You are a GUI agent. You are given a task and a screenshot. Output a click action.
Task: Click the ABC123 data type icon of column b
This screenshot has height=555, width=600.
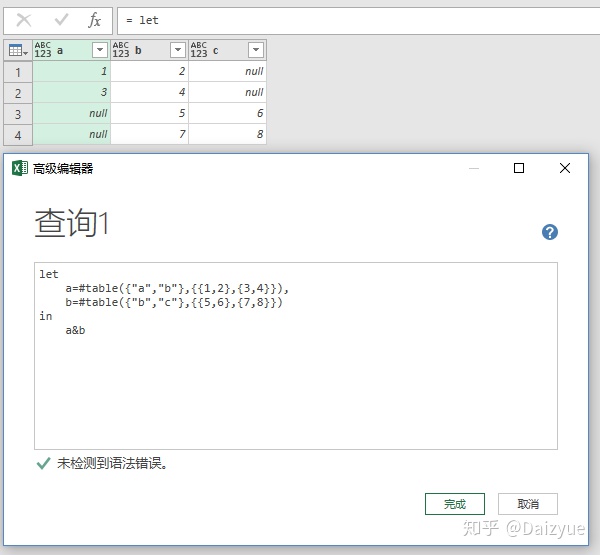pyautogui.click(x=121, y=50)
